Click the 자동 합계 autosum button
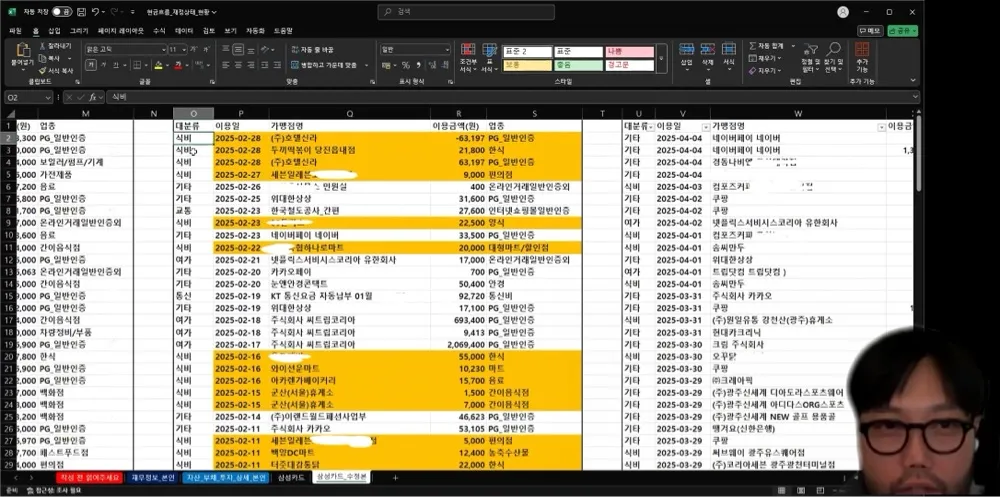Screen dimensions: 1001x497 tap(766, 47)
